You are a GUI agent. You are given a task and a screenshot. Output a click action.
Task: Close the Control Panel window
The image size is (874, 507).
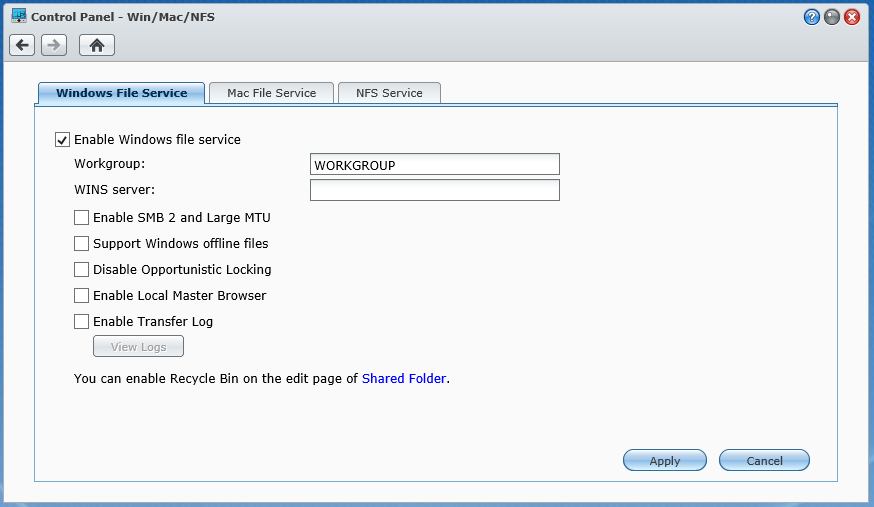pos(852,17)
